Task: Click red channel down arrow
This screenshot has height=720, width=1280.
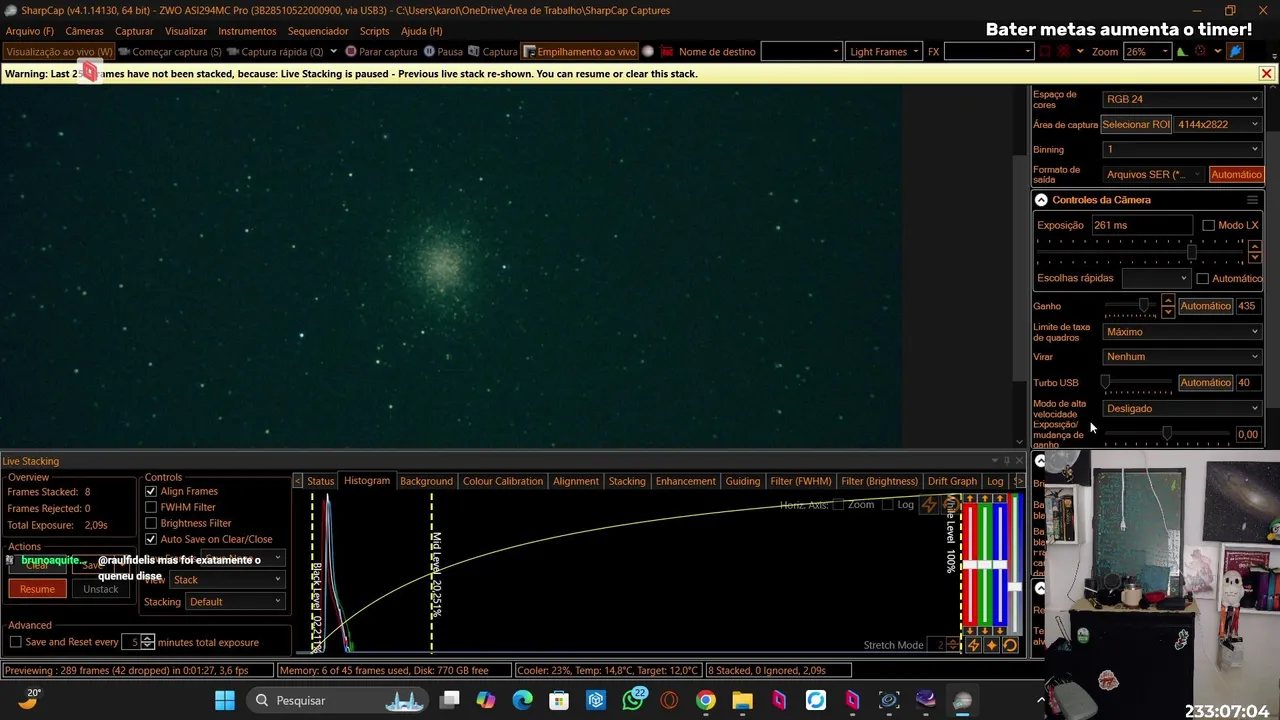Action: [x=970, y=631]
